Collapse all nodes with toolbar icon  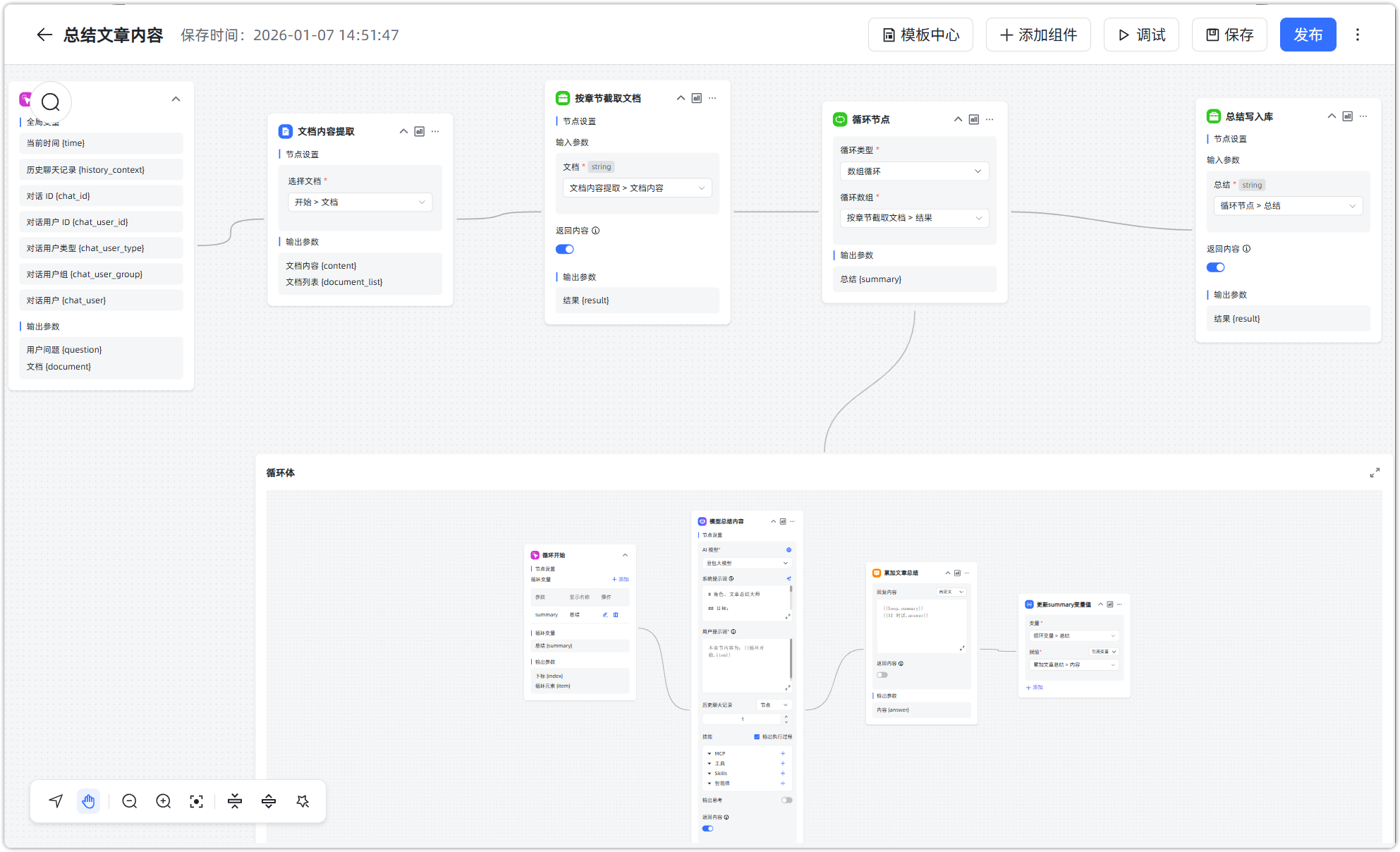pyautogui.click(x=235, y=801)
